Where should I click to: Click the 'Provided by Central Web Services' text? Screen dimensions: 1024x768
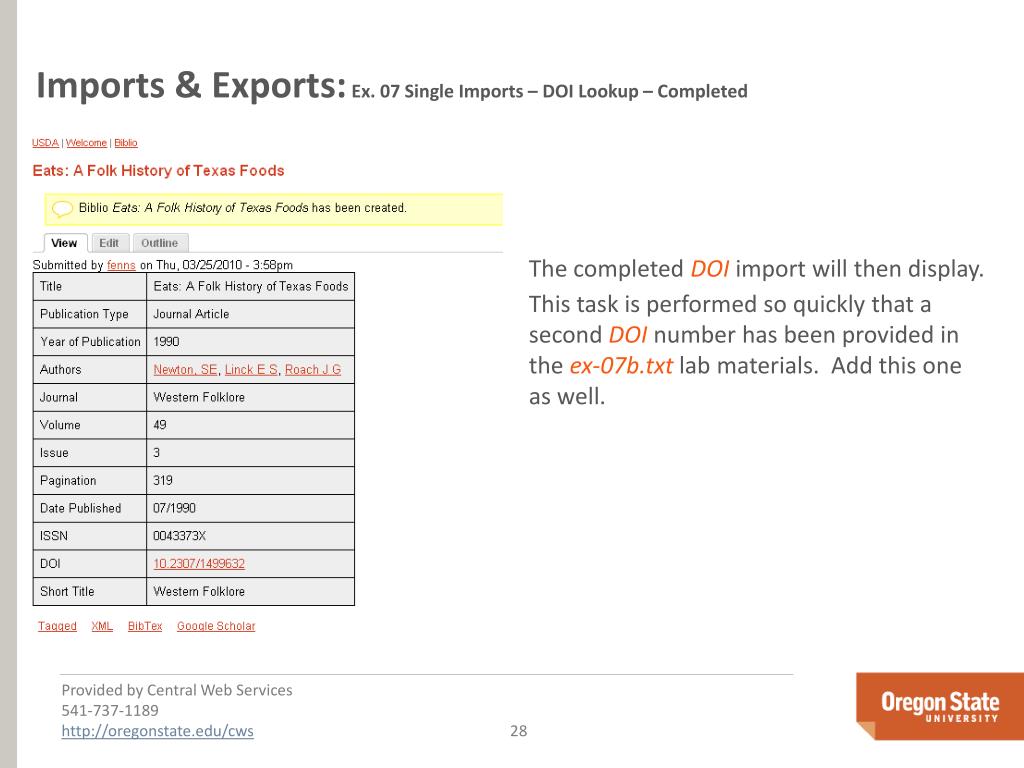[177, 690]
